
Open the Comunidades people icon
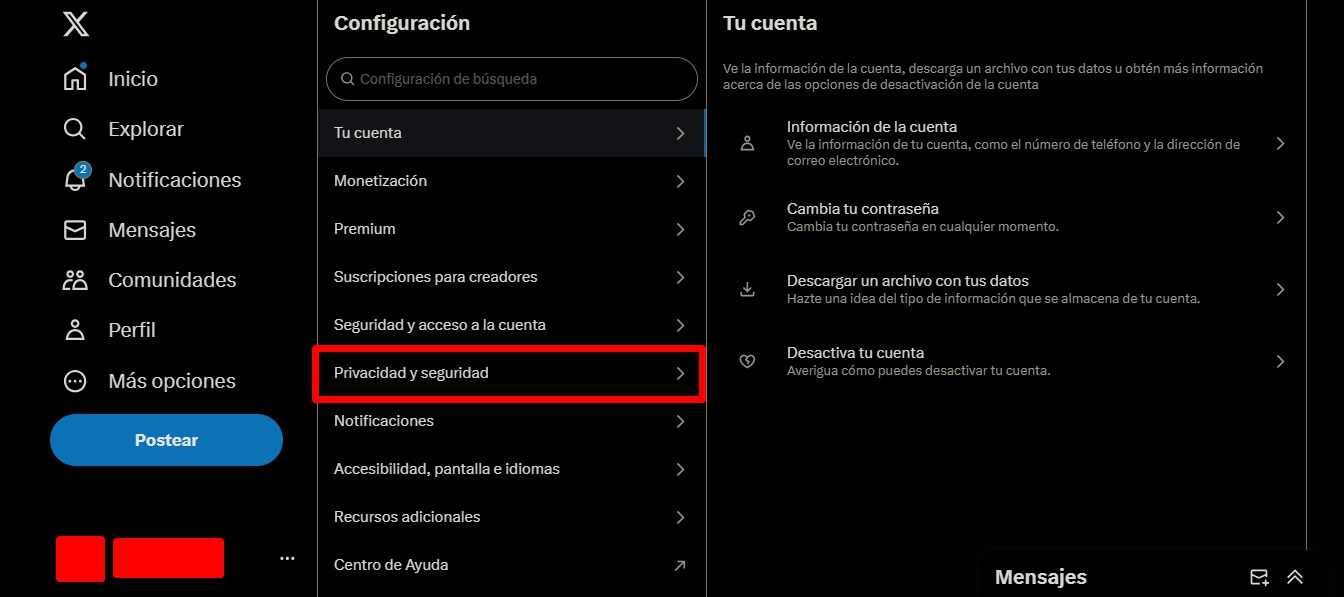point(75,280)
